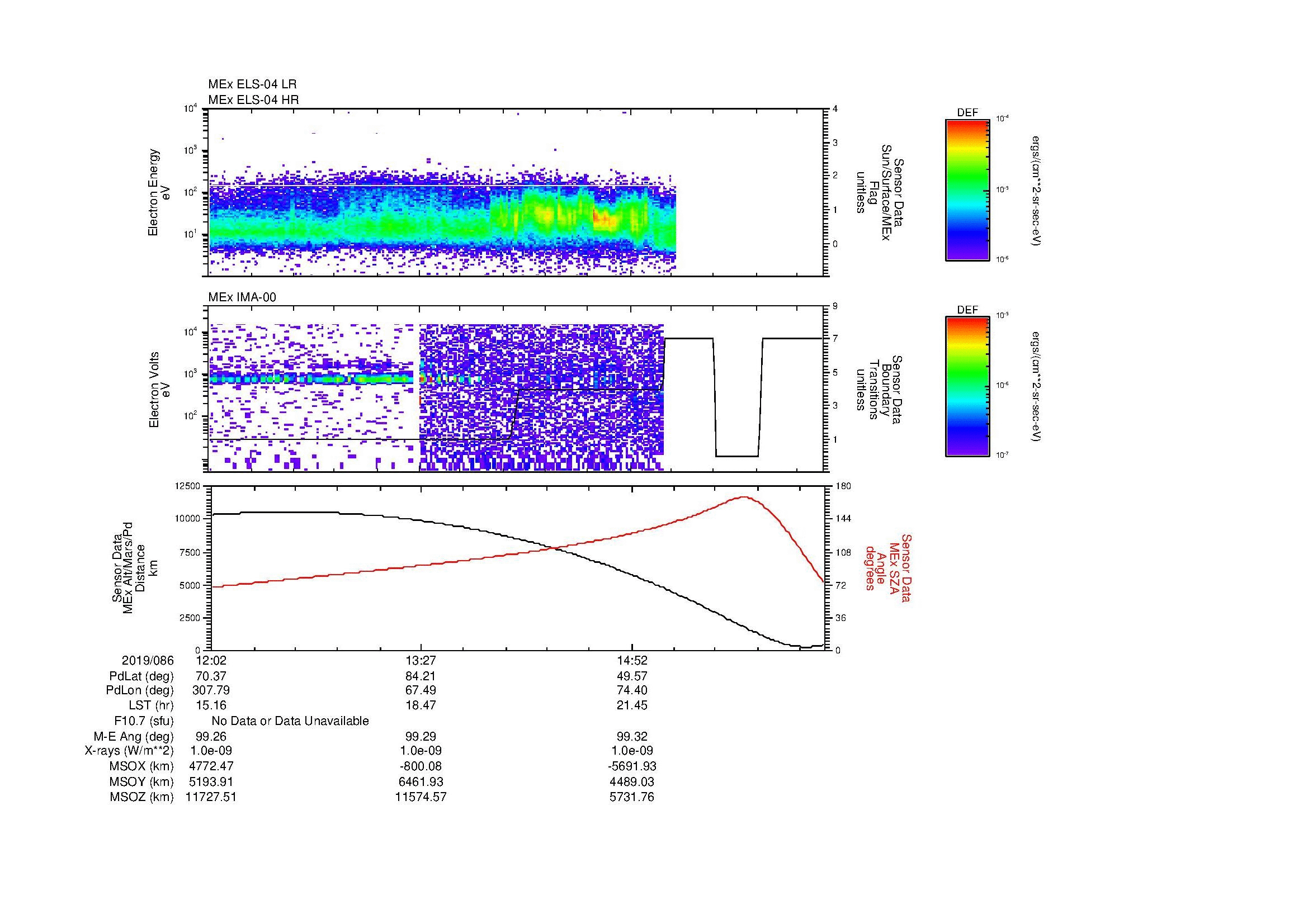This screenshot has width=1308, height=924.
Task: Click the 'MSOX (km)' row label
Action: pyautogui.click(x=141, y=766)
